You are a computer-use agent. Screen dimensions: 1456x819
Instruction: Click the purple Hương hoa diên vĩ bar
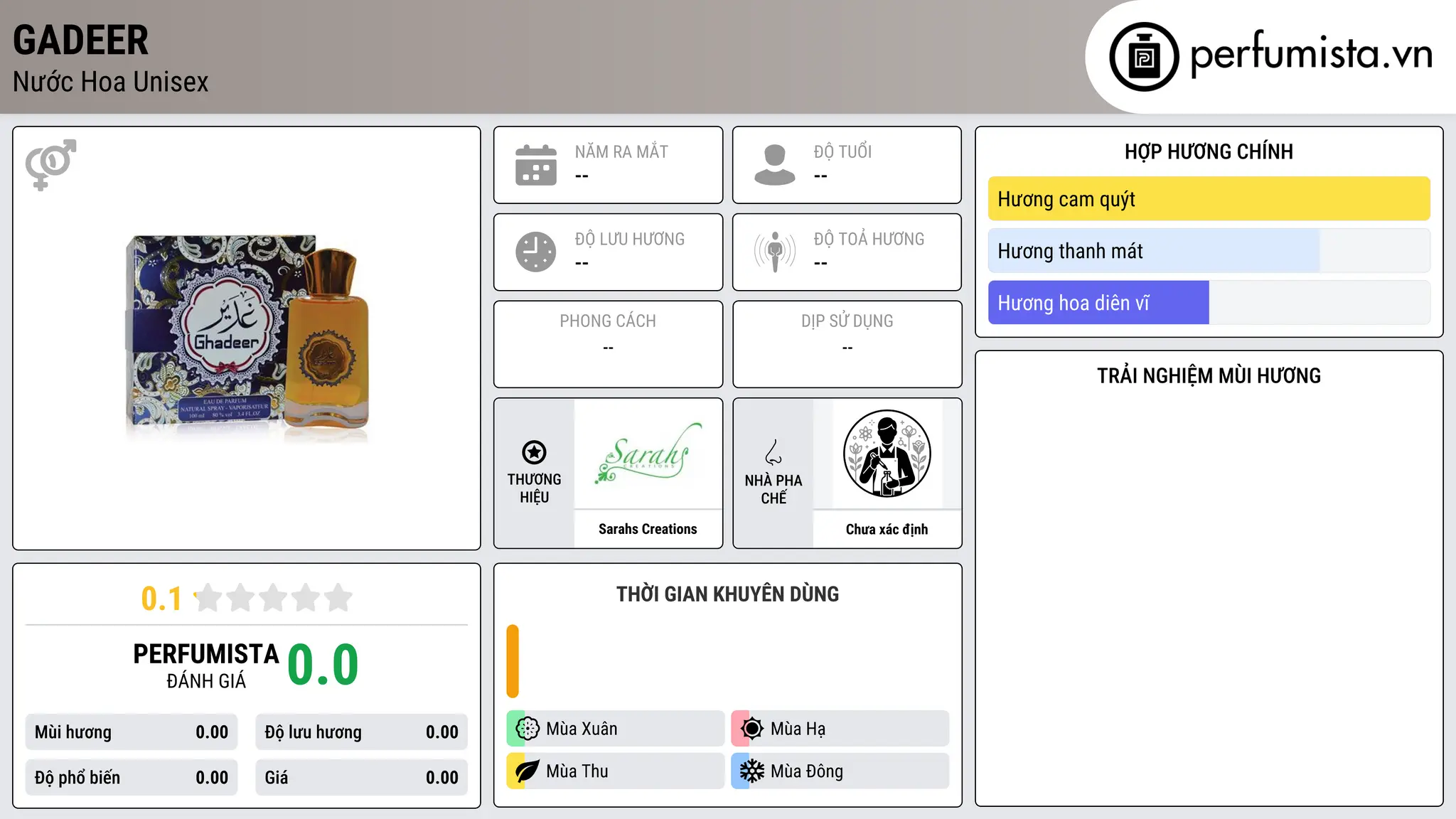pos(1098,303)
